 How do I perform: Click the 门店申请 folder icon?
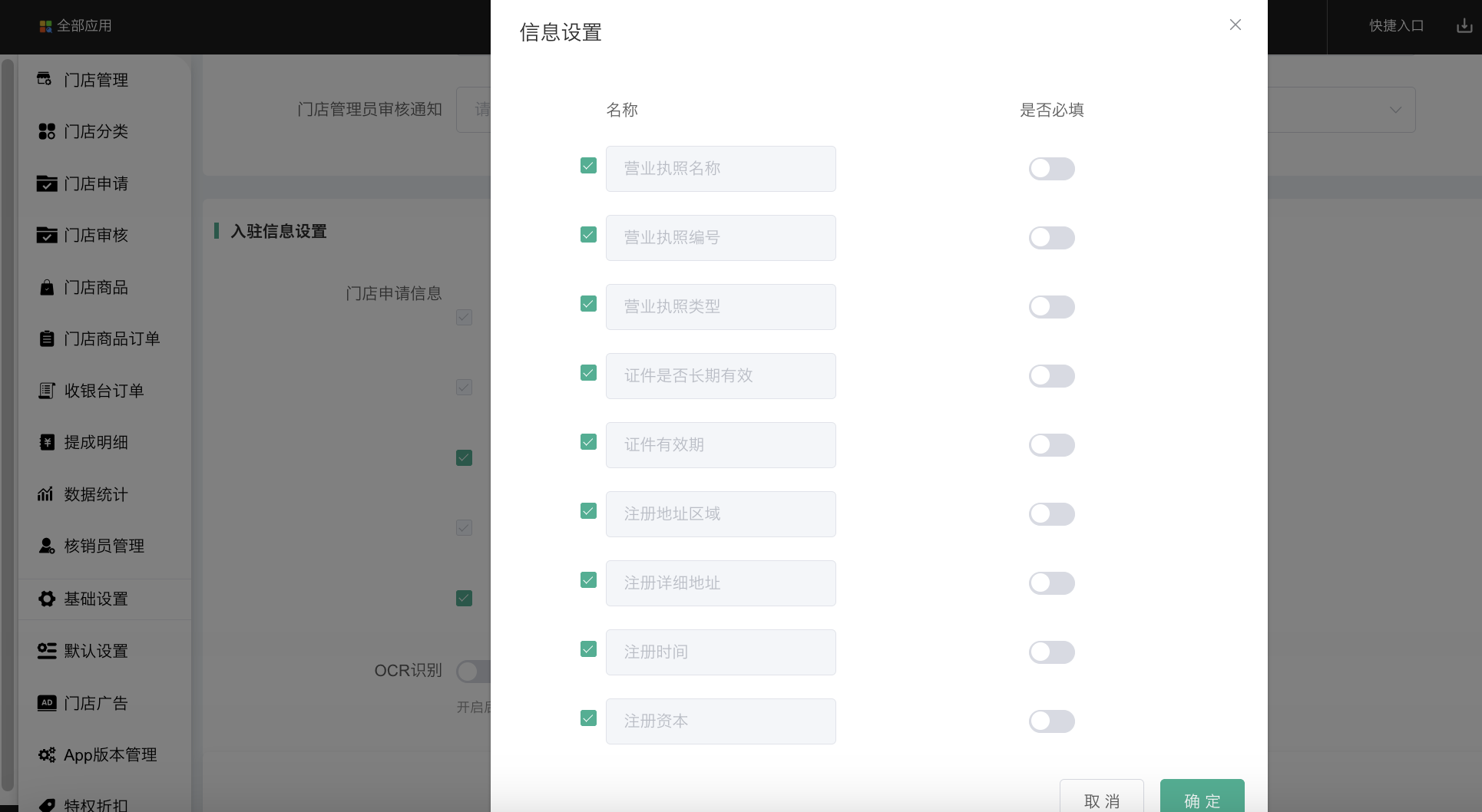47,183
